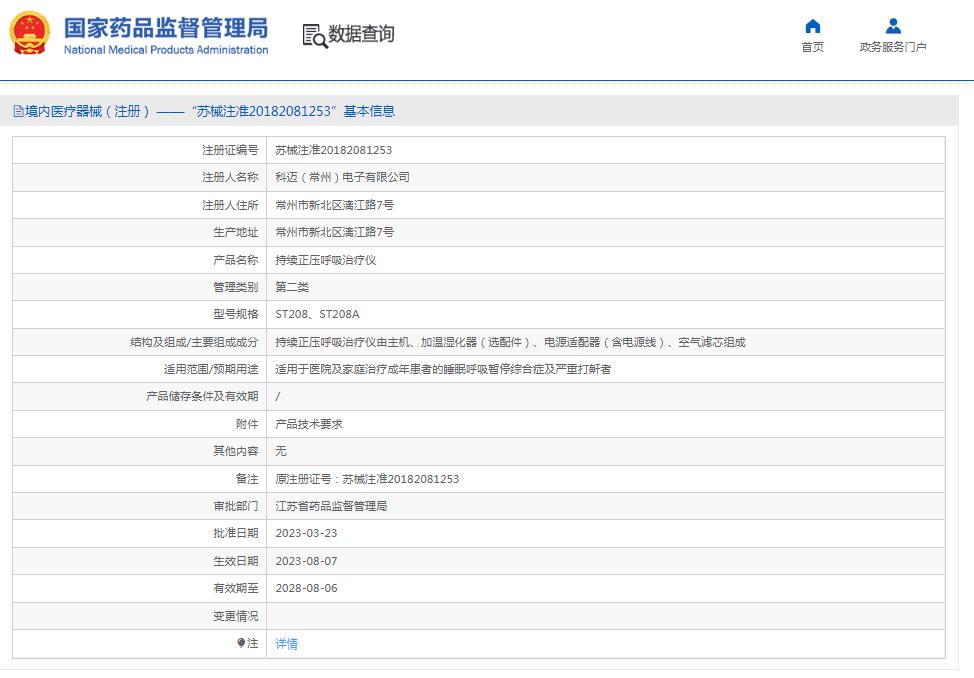Select the 江苏省药品监督管理局 approval department cell

coord(331,506)
